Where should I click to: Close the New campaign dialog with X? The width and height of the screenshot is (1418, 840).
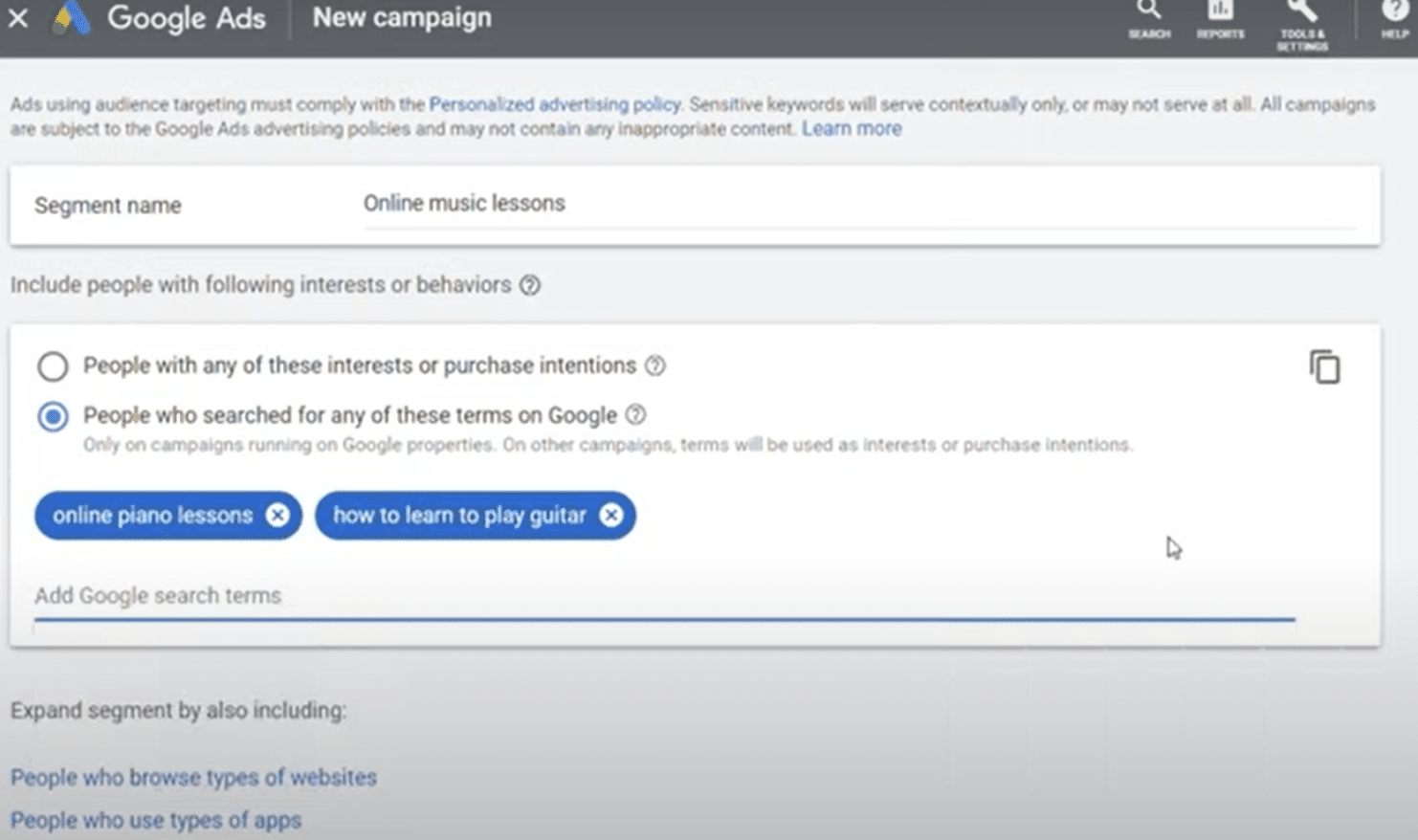(x=18, y=17)
